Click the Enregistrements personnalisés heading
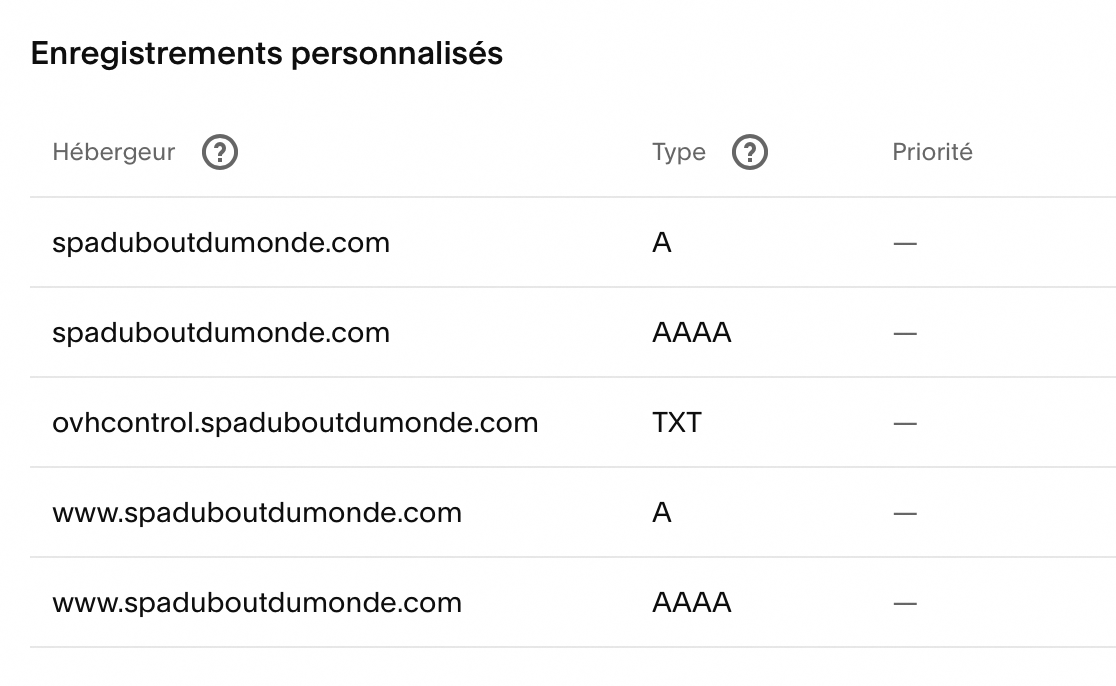The width and height of the screenshot is (1116, 686). click(x=267, y=54)
